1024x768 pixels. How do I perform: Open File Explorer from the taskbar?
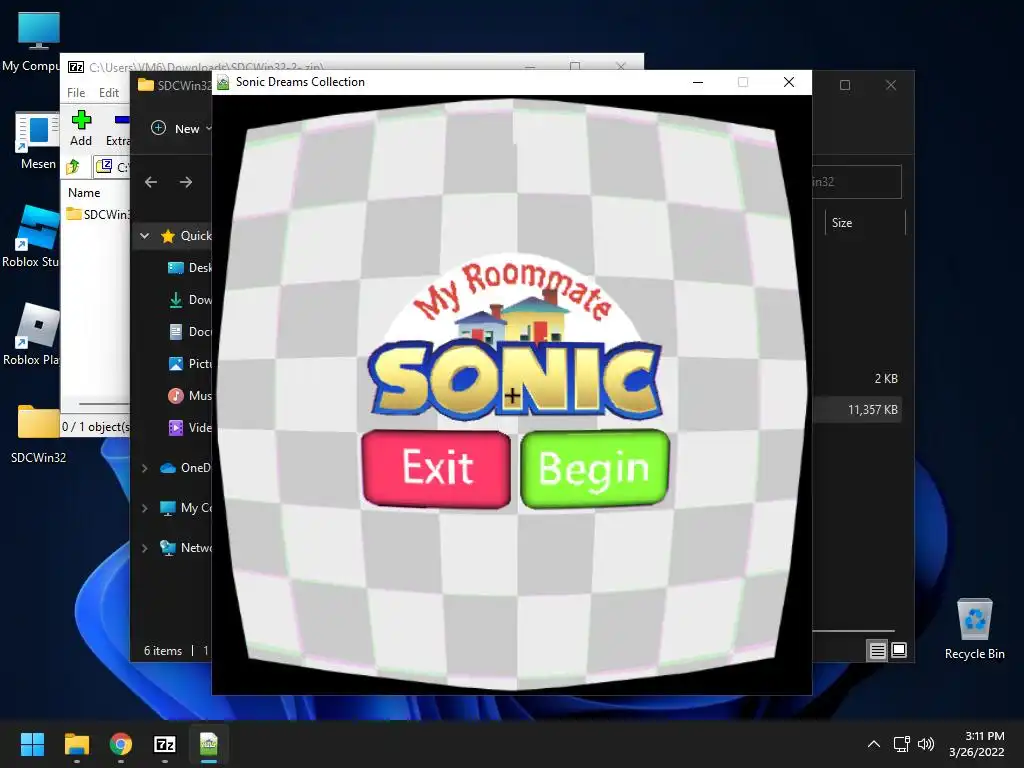click(76, 744)
